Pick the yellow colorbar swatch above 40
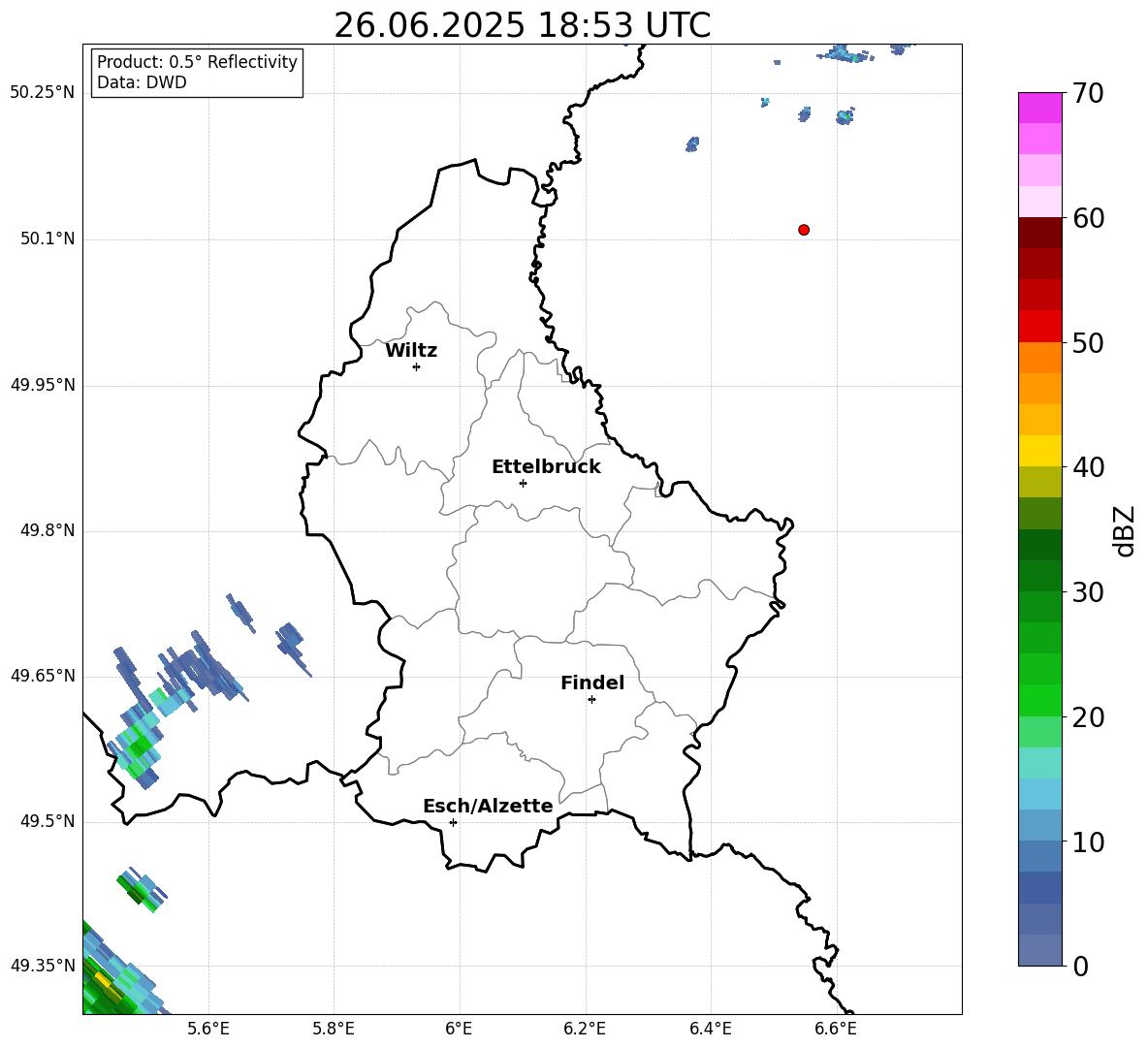The height and width of the screenshot is (1048, 1148). tap(1039, 451)
